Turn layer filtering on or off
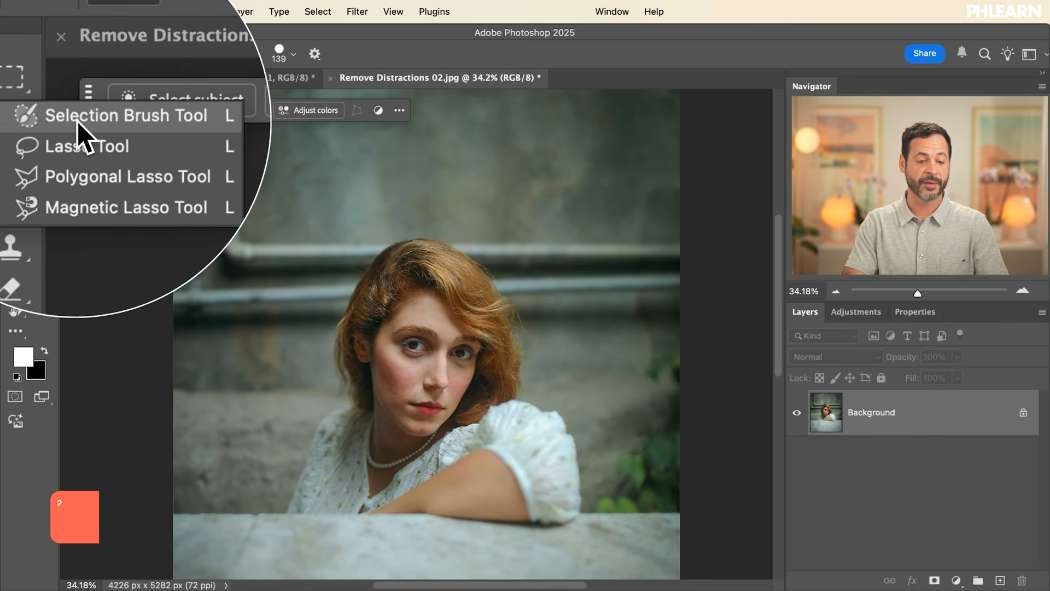The height and width of the screenshot is (591, 1050). [960, 333]
